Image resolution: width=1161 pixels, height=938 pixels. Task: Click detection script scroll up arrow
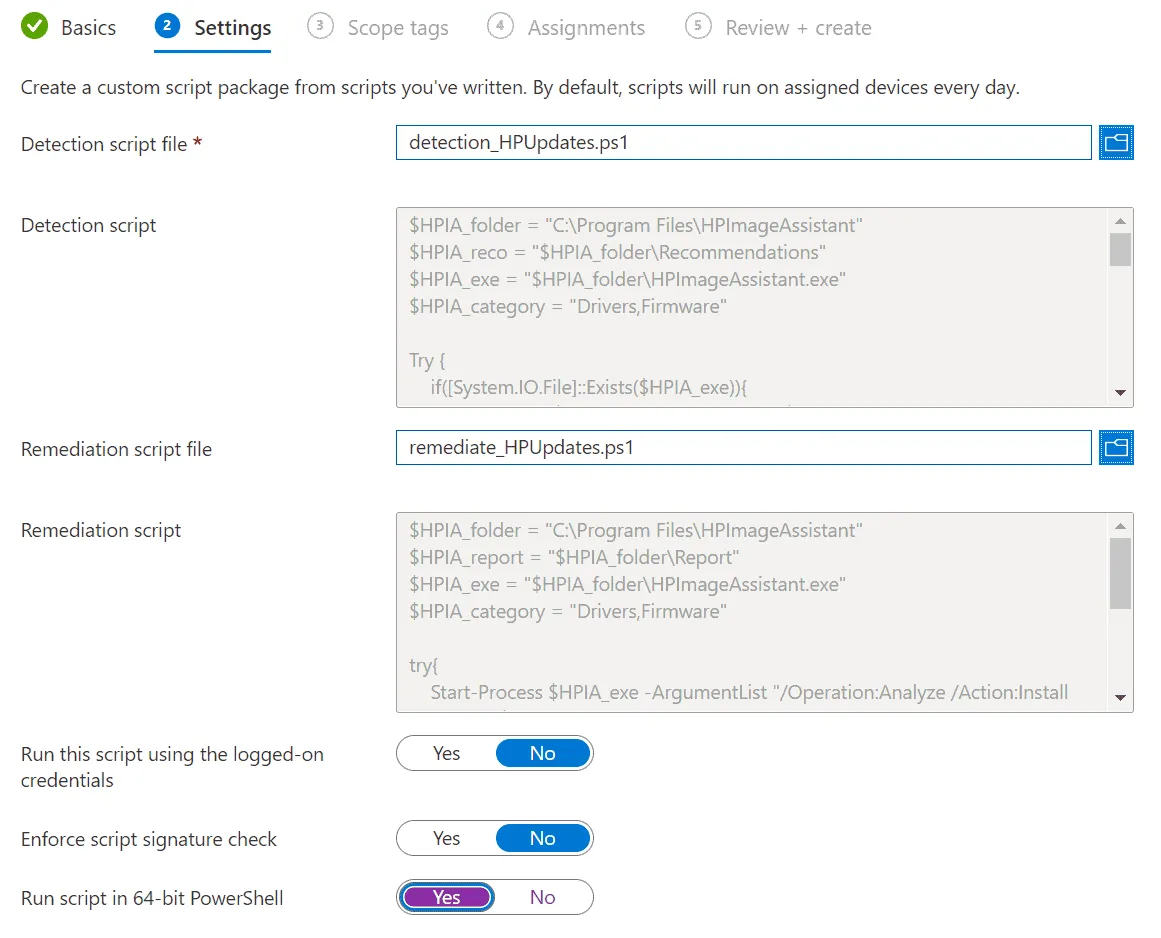click(x=1120, y=221)
